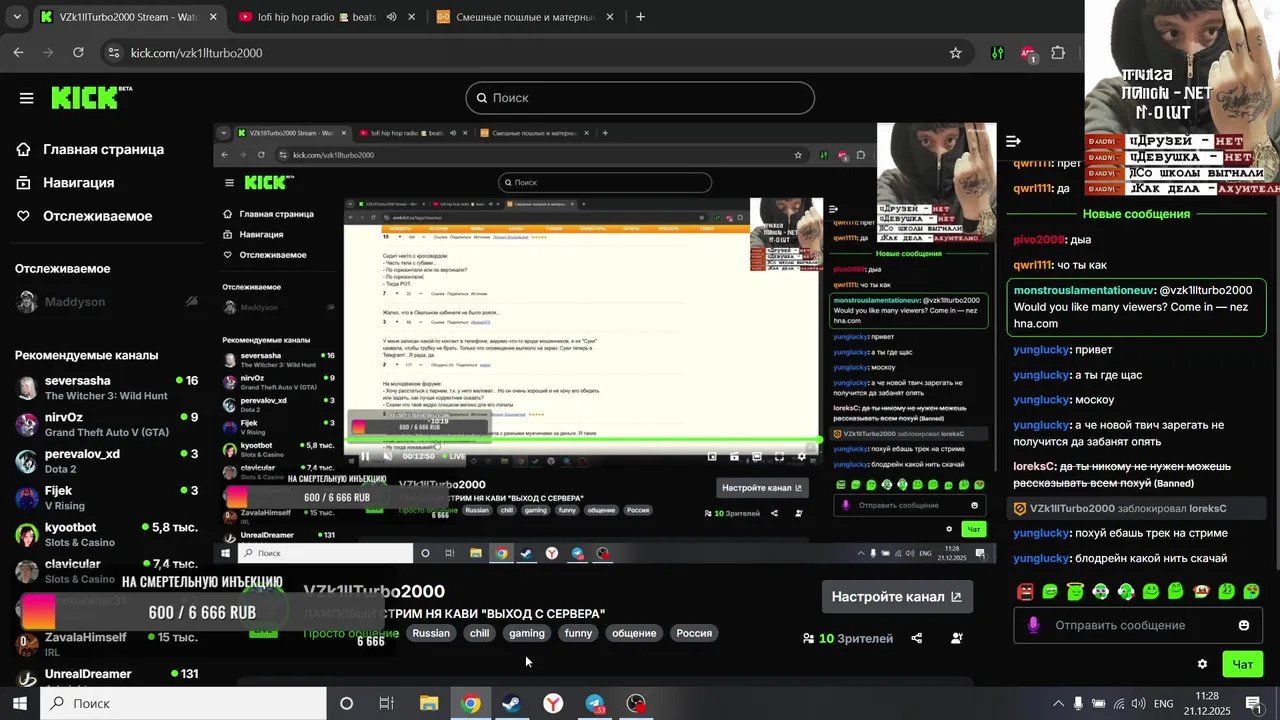The width and height of the screenshot is (1280, 720).
Task: Open the emoji picker smiley in chat input
Action: tap(1244, 625)
